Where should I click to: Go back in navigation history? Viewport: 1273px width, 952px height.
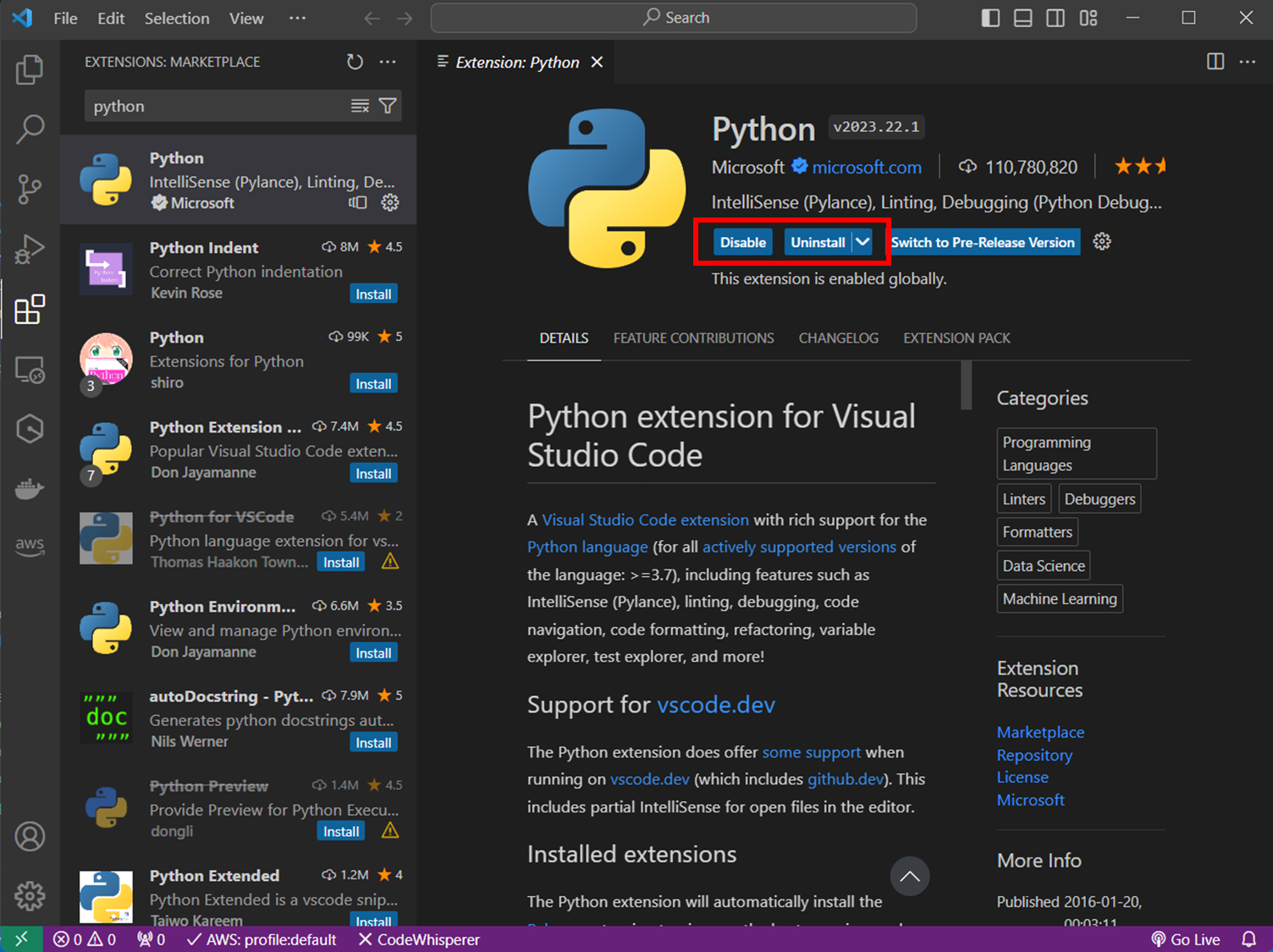pos(372,18)
